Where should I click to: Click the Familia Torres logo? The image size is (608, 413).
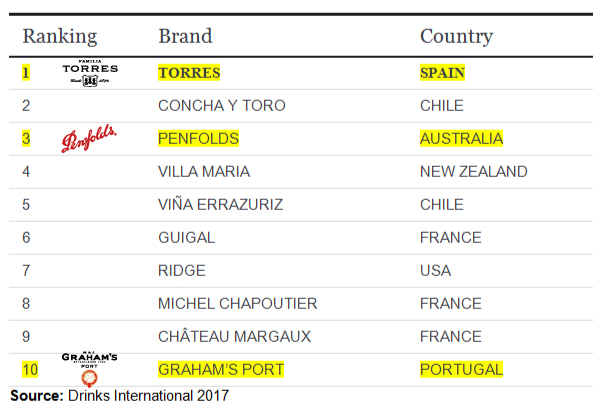pyautogui.click(x=90, y=73)
